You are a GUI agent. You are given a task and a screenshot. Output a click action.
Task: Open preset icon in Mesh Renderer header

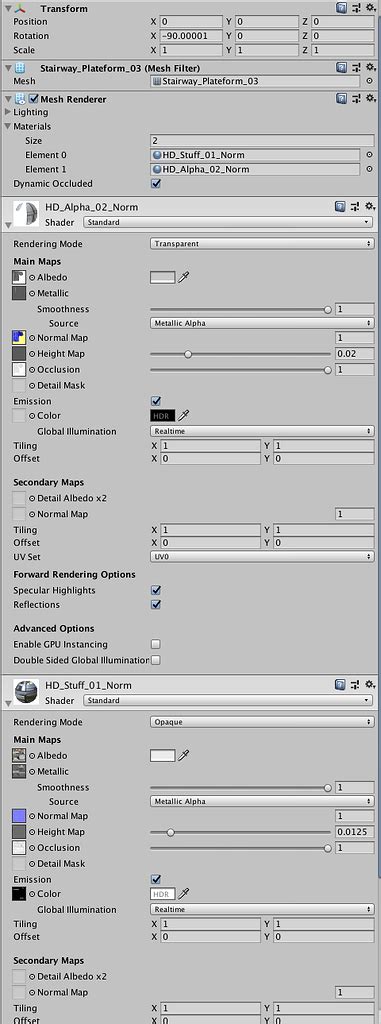pyautogui.click(x=356, y=99)
